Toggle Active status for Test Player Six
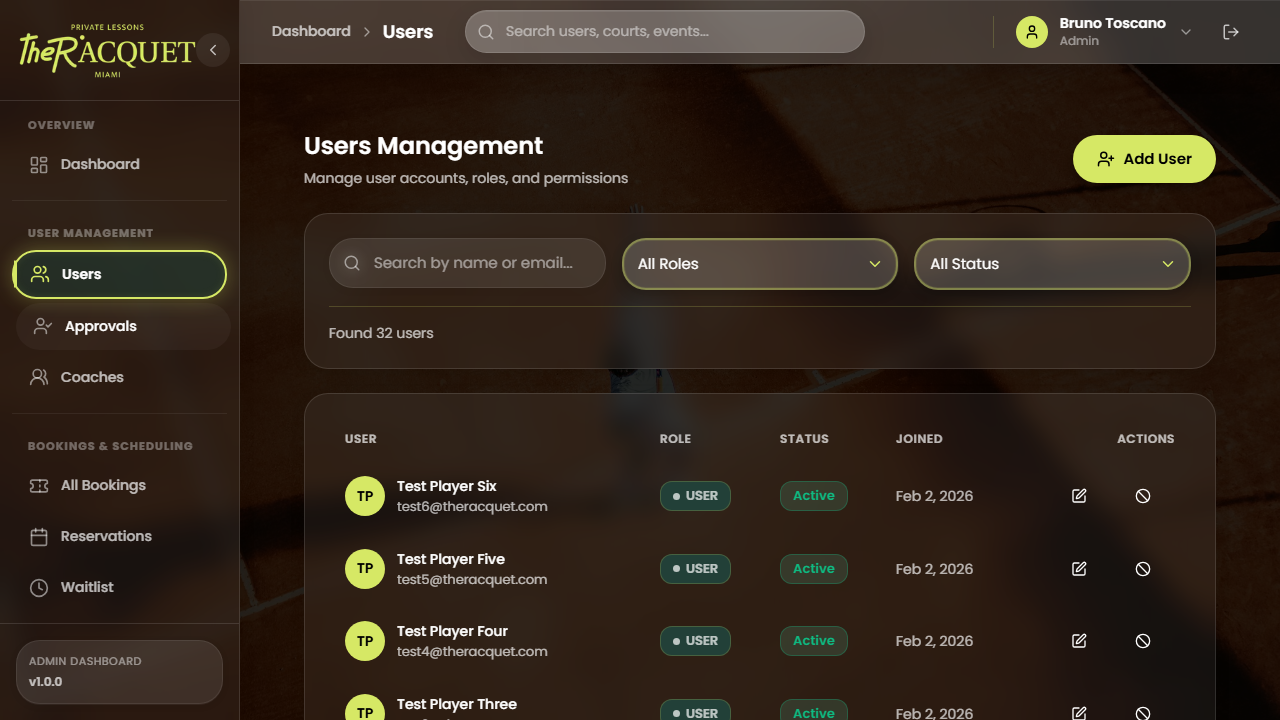Viewport: 1280px width, 720px height. tap(813, 495)
